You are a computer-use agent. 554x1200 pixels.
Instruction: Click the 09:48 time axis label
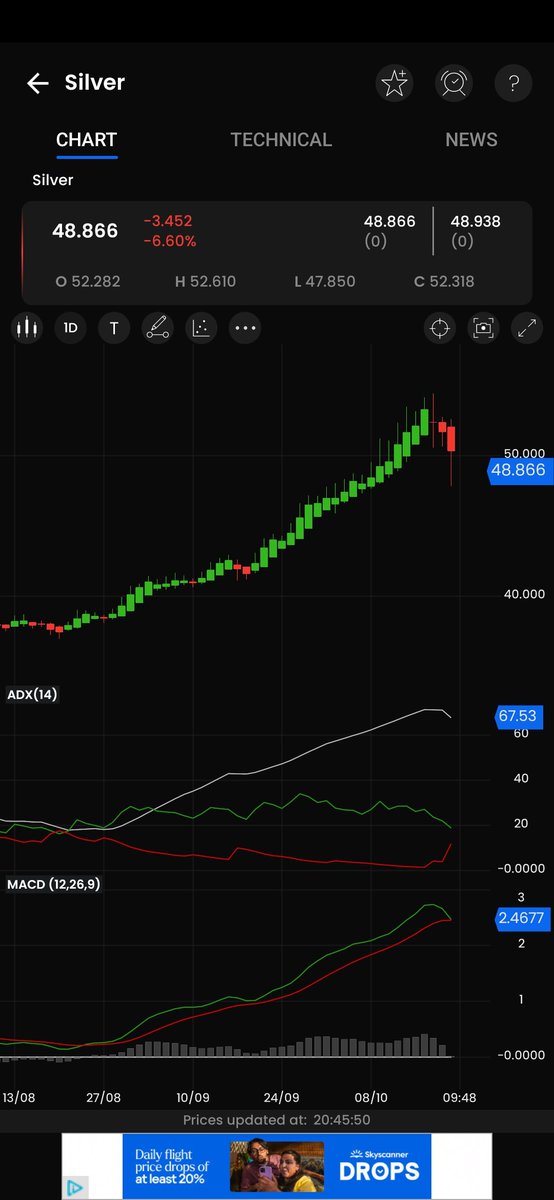pos(460,1096)
